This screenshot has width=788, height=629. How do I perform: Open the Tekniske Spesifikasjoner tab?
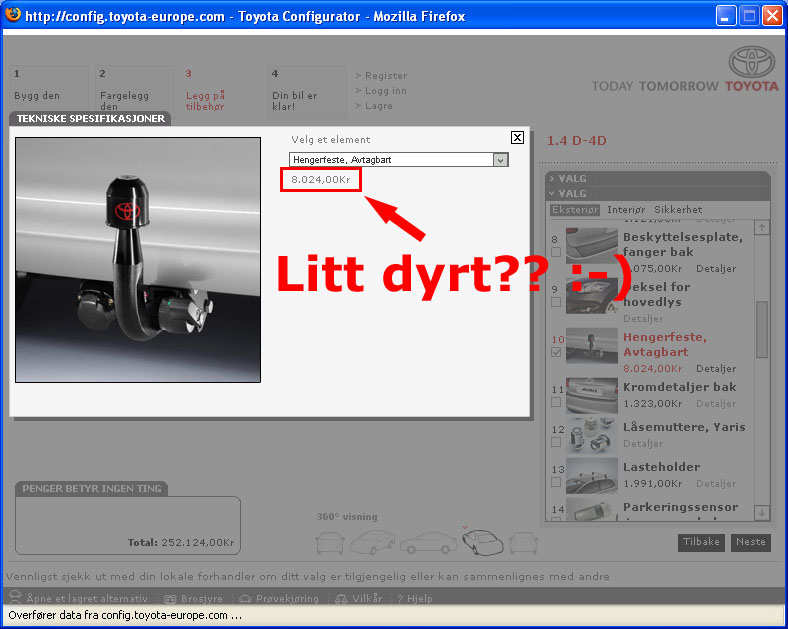(90, 119)
